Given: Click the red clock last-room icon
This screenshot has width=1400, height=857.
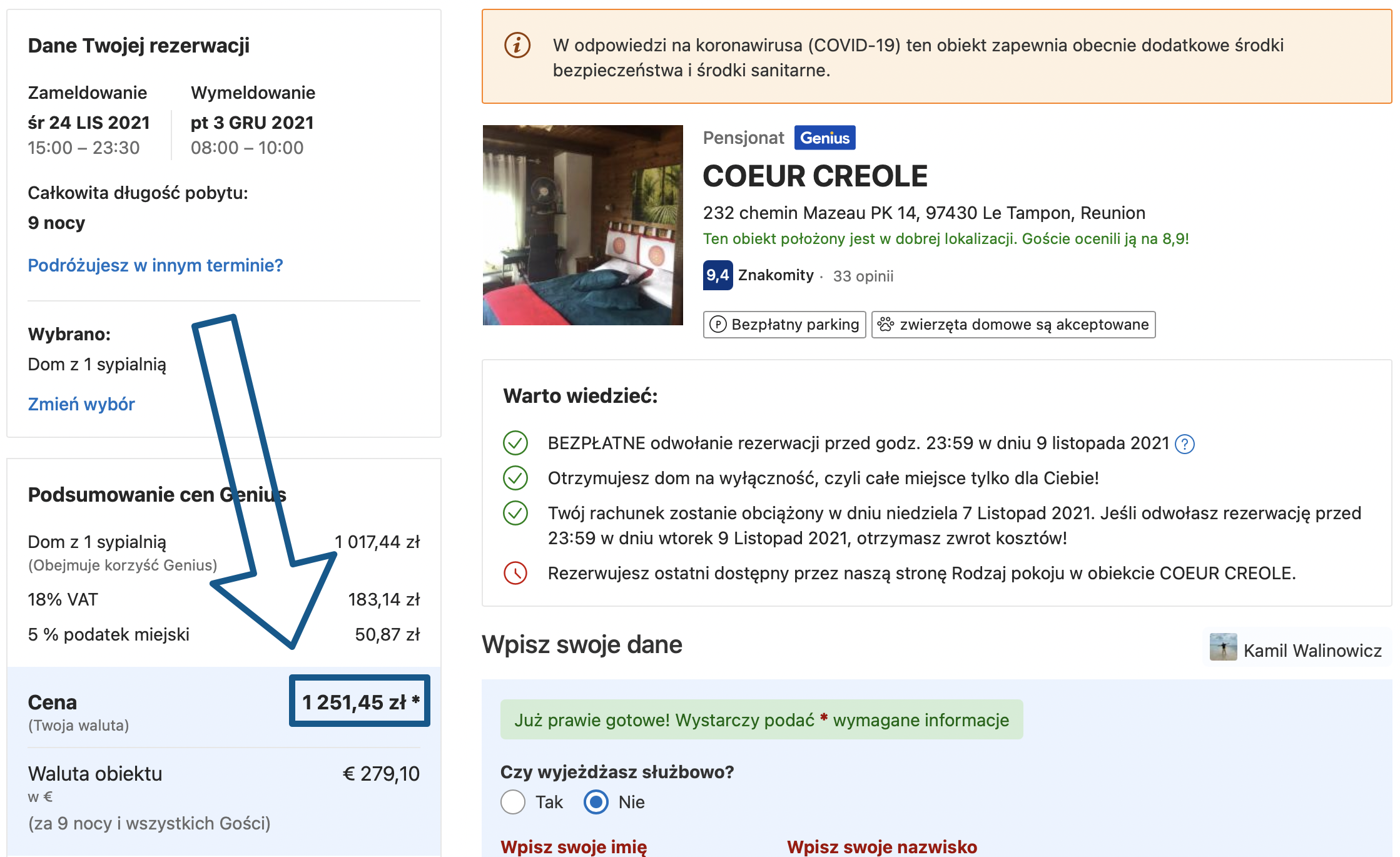Looking at the screenshot, I should coord(515,573).
